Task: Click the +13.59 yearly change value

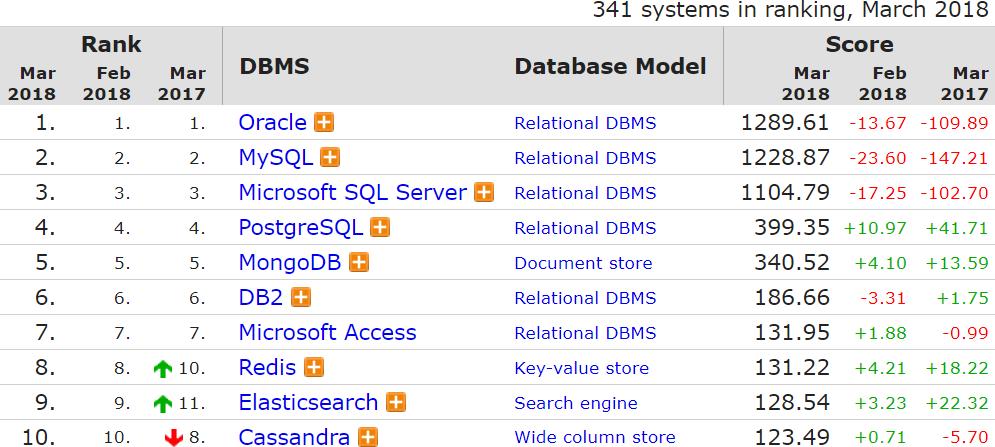Action: tap(957, 263)
